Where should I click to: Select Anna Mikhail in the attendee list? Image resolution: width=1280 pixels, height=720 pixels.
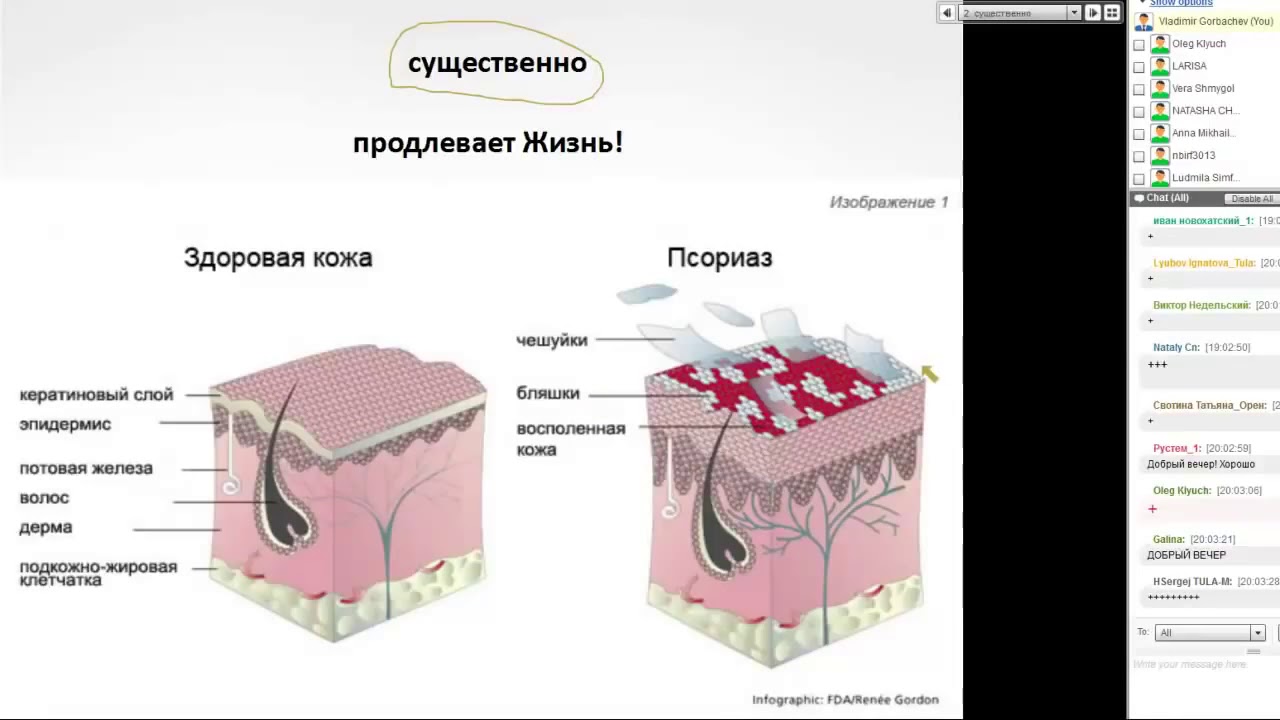tap(1203, 133)
